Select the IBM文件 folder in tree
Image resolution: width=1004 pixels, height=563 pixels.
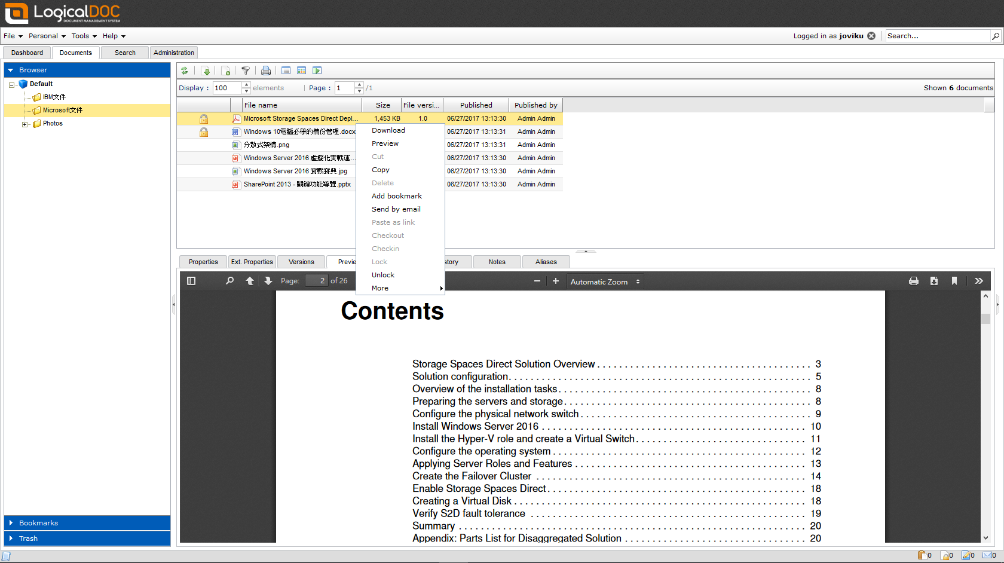point(54,97)
